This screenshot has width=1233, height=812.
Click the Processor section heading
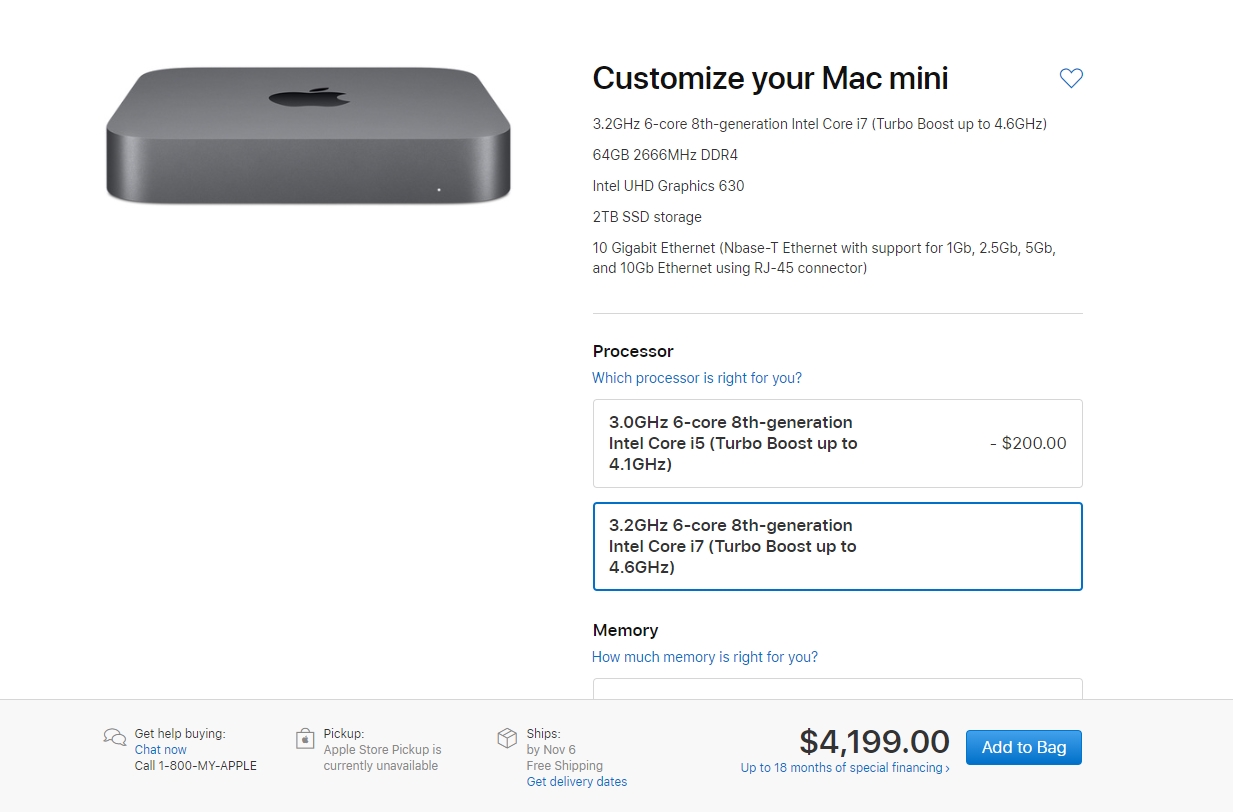coord(633,351)
